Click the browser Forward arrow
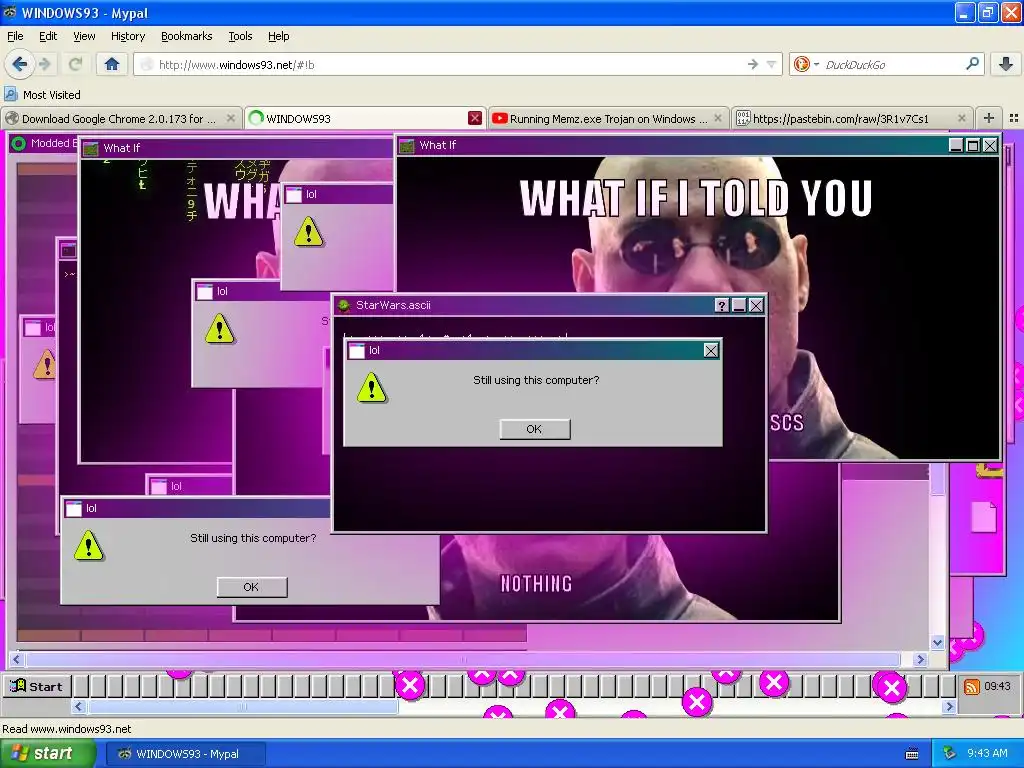Screen dimensions: 1024x768 point(44,64)
